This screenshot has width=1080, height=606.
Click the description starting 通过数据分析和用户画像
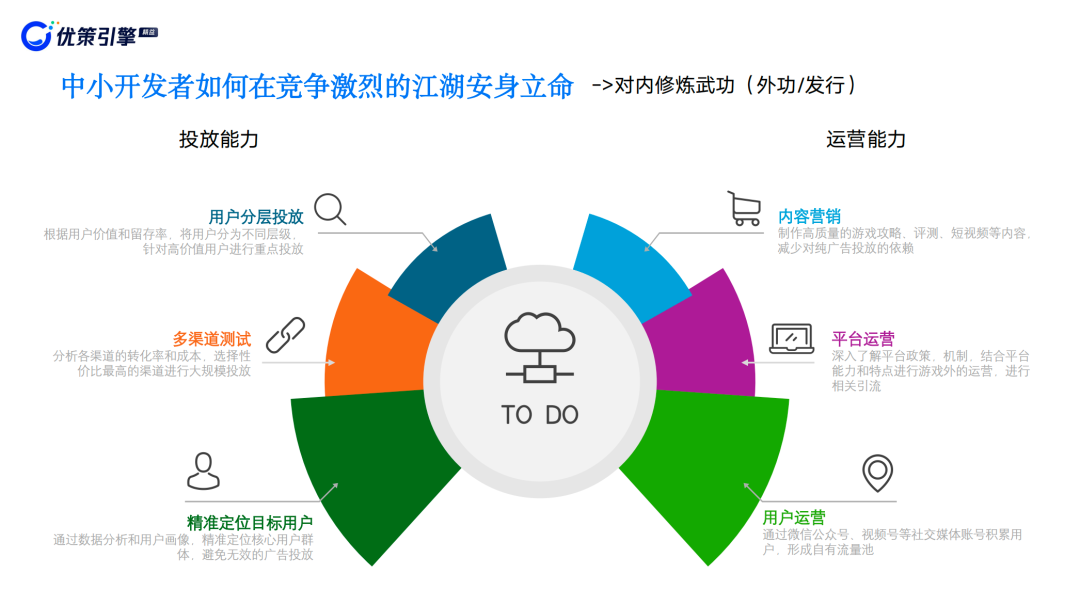point(183,547)
